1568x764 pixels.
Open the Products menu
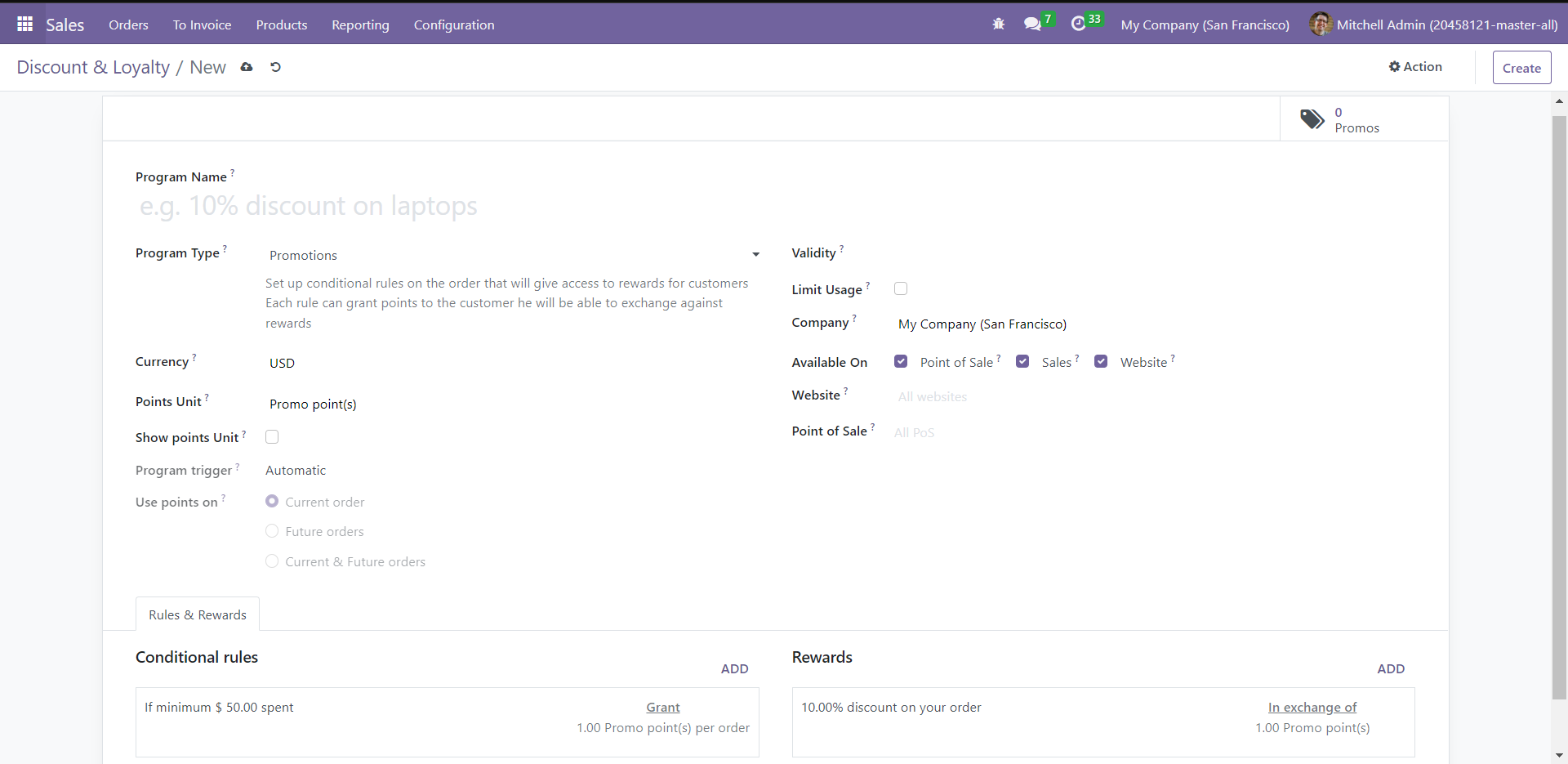[x=282, y=25]
